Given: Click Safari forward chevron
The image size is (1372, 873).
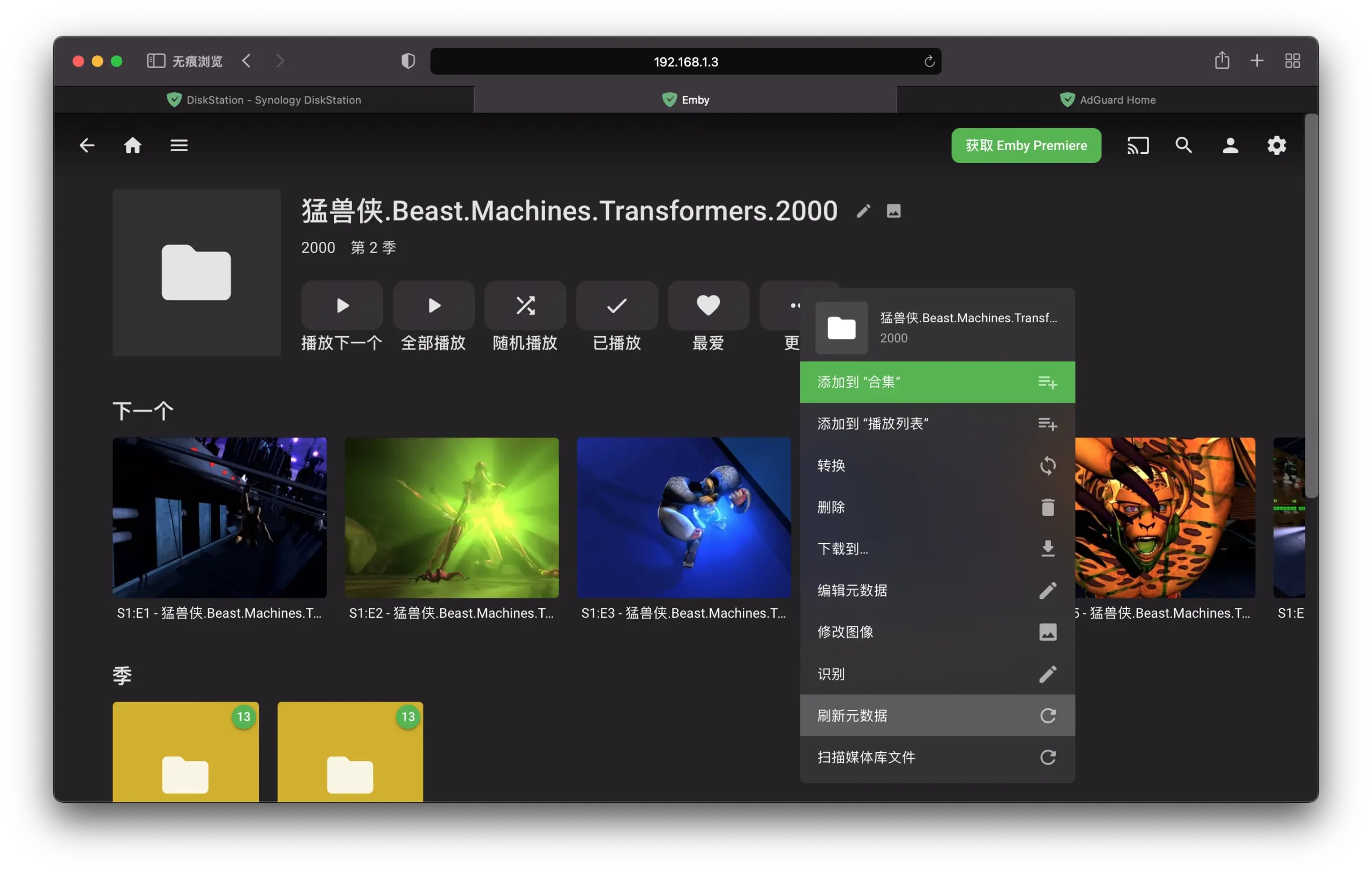Looking at the screenshot, I should (280, 61).
